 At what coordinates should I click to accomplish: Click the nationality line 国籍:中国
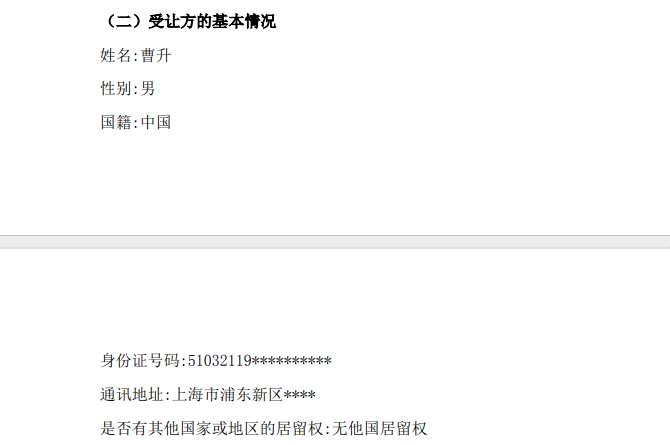(136, 122)
